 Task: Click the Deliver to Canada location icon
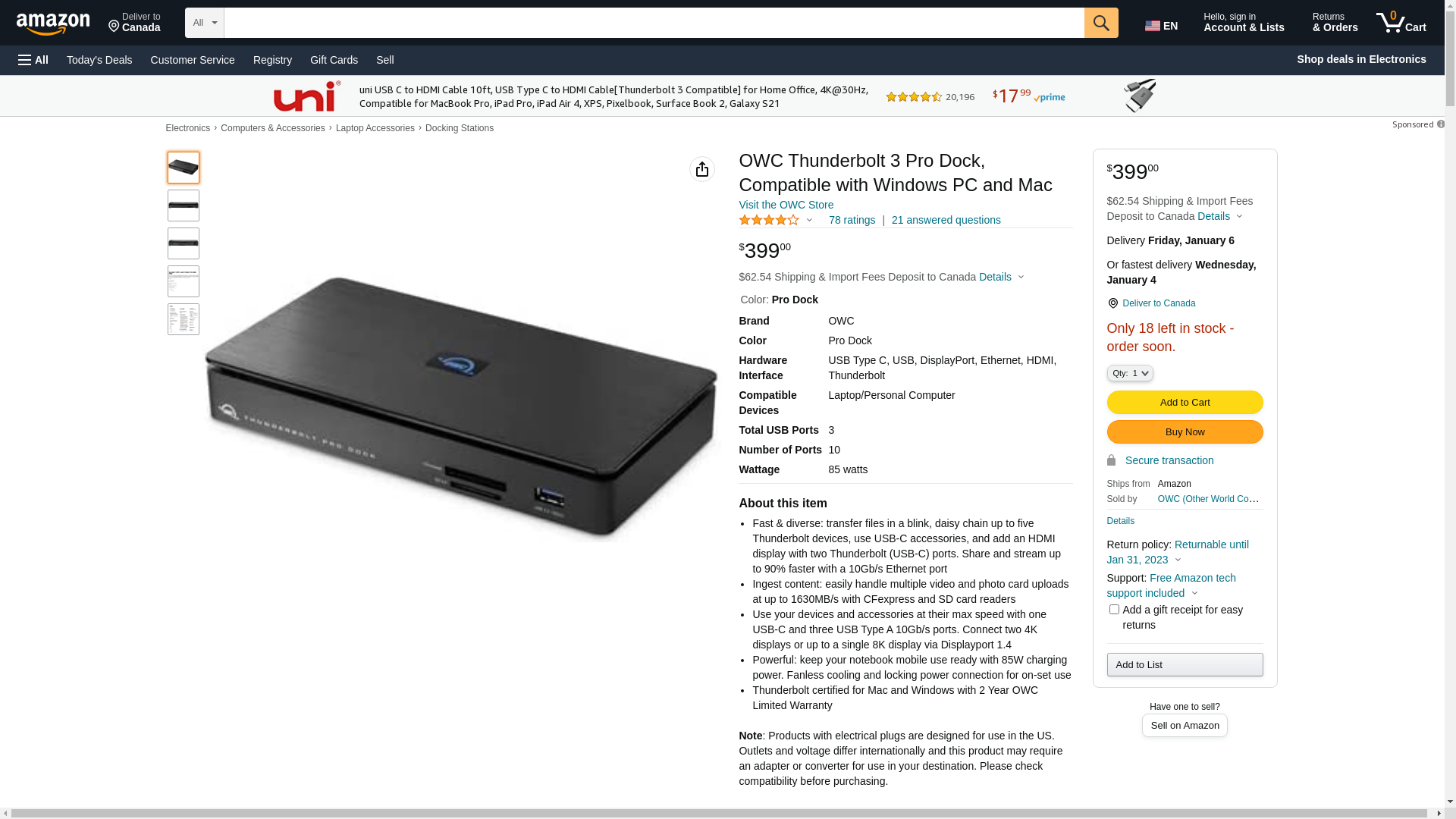(115, 27)
